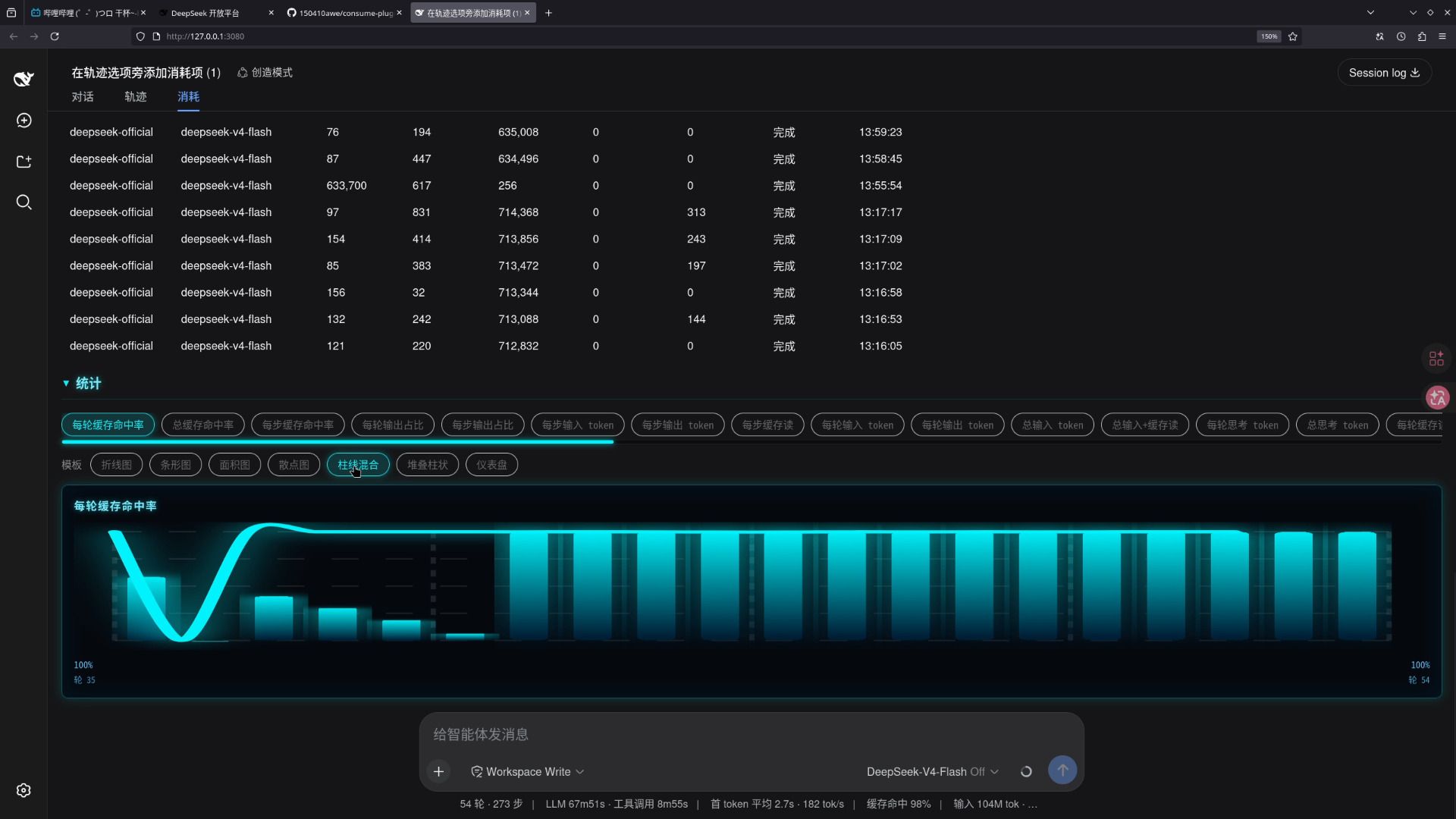The height and width of the screenshot is (819, 1456).
Task: Collapse the 统计 section triangle
Action: (x=66, y=384)
